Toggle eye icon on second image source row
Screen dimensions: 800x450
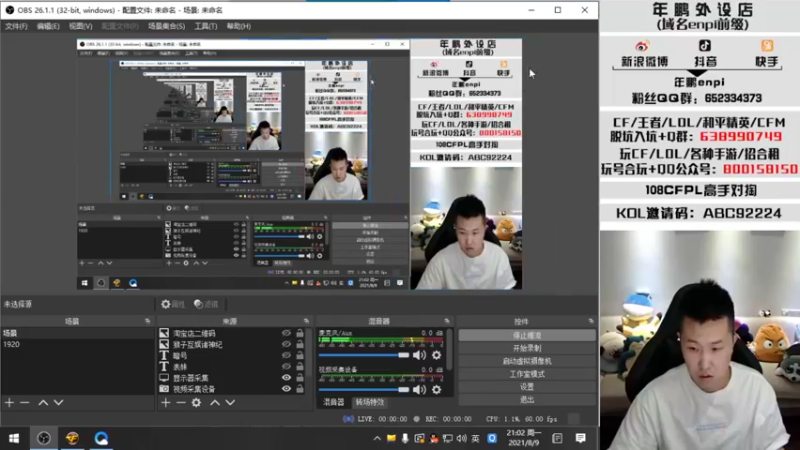[286, 344]
